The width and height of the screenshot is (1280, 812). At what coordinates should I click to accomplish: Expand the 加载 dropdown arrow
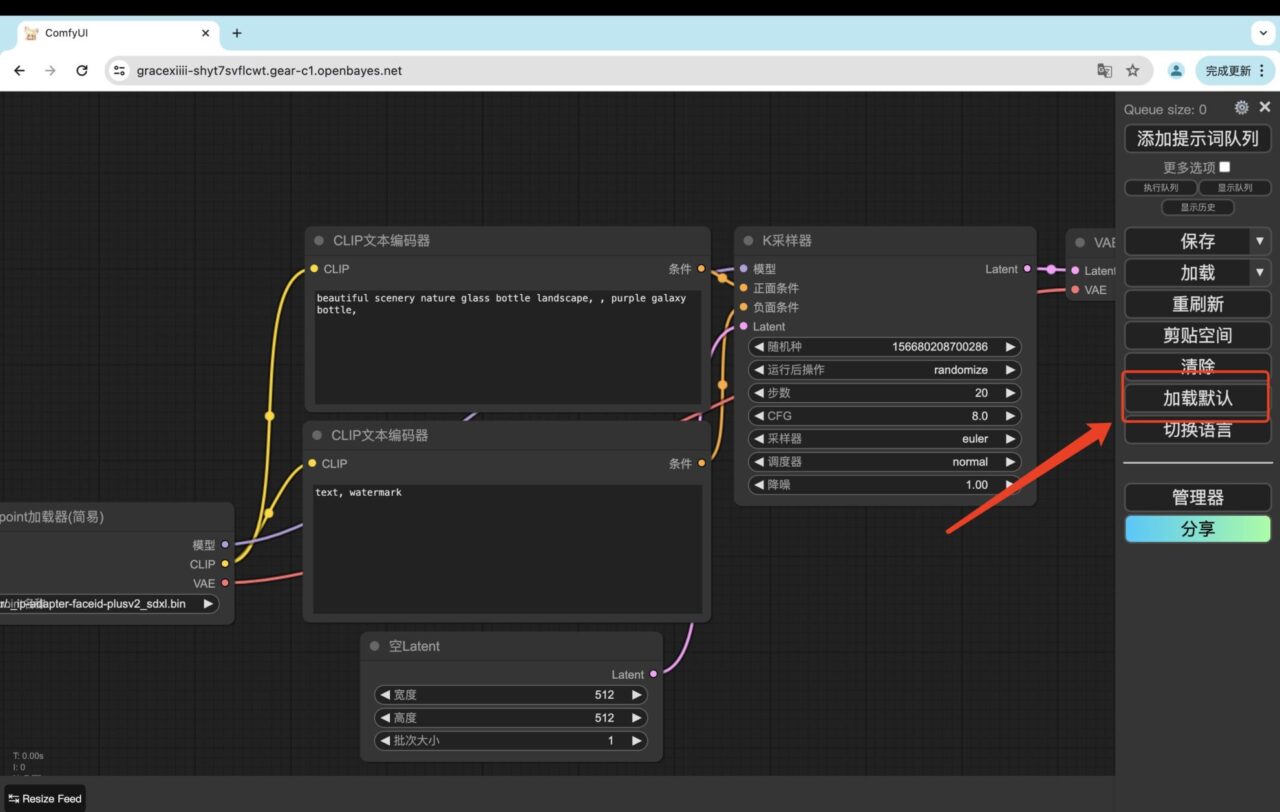coord(1259,272)
